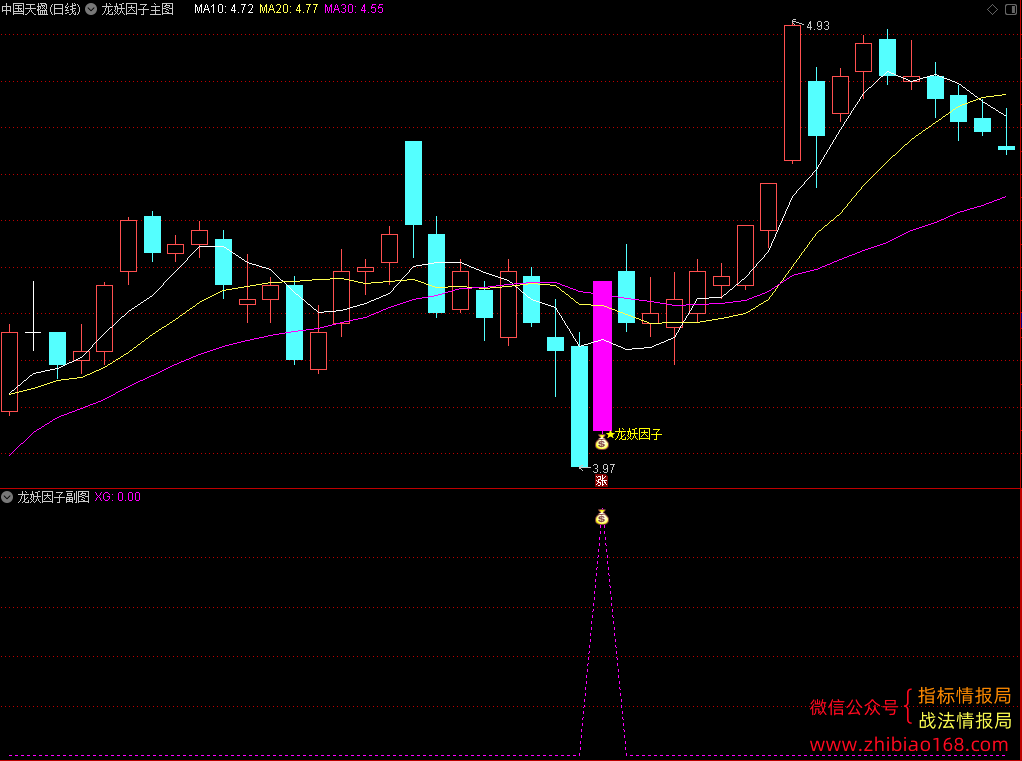
Task: Click the MA20: 4.77 value label
Action: tap(289, 9)
